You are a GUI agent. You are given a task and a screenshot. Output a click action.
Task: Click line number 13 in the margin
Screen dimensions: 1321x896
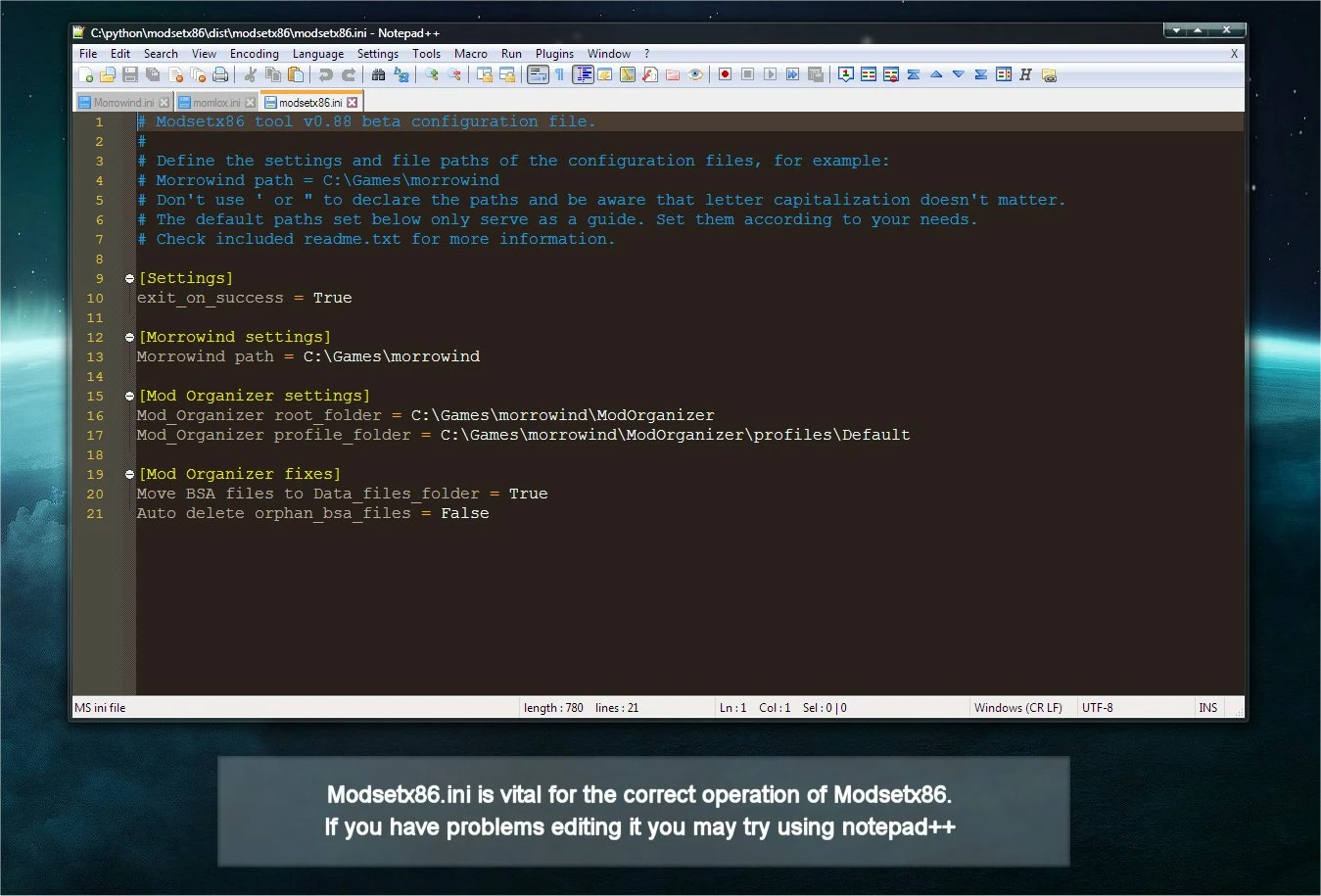(x=95, y=357)
